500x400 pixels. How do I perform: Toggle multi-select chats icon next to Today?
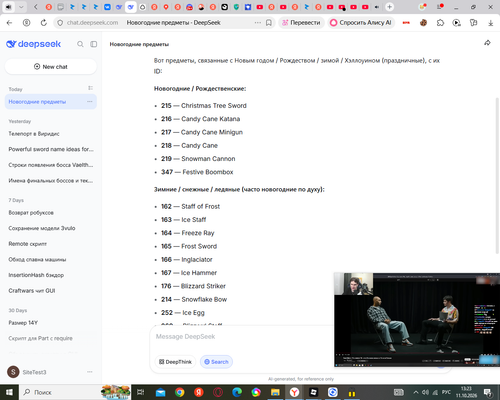(x=90, y=88)
